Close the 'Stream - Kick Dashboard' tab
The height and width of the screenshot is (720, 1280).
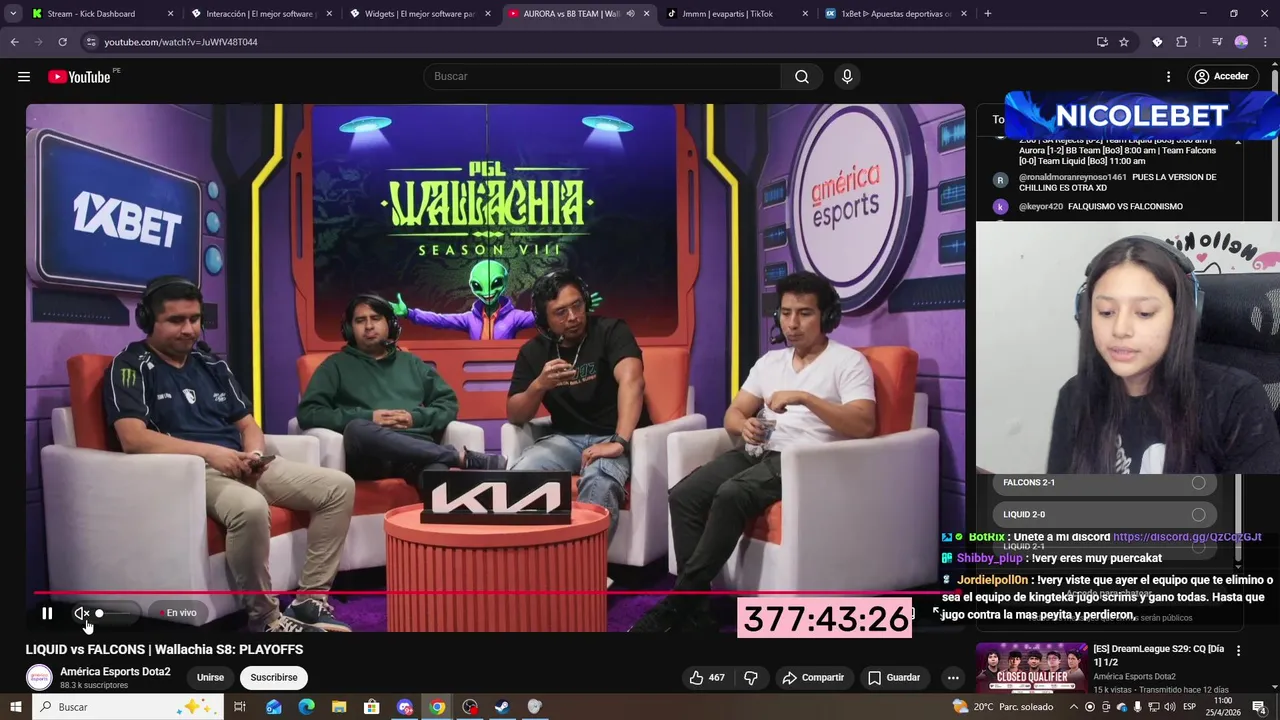click(170, 14)
